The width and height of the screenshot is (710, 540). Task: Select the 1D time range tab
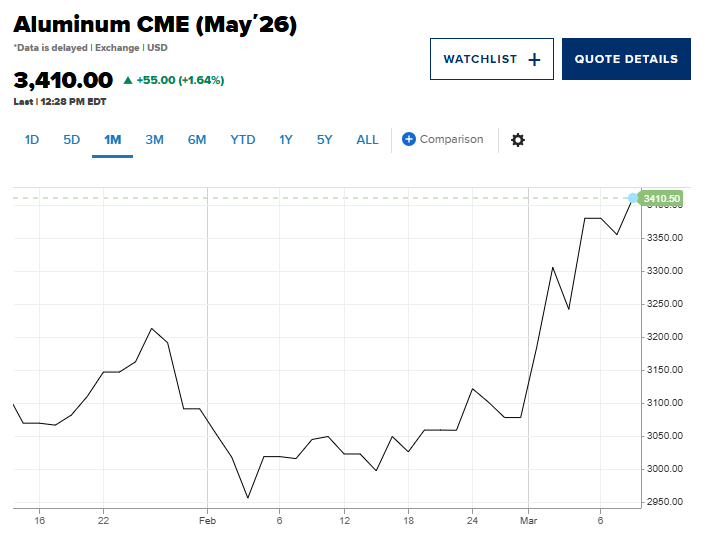pos(32,140)
